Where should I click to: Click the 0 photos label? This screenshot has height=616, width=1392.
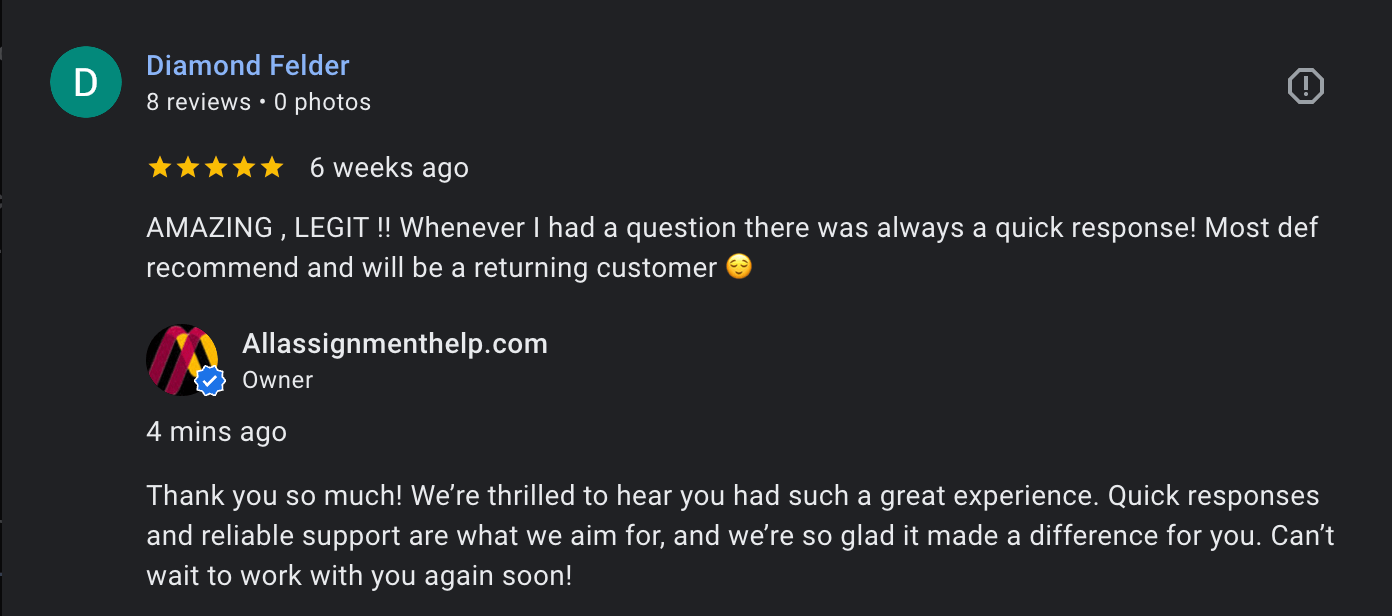[x=322, y=101]
